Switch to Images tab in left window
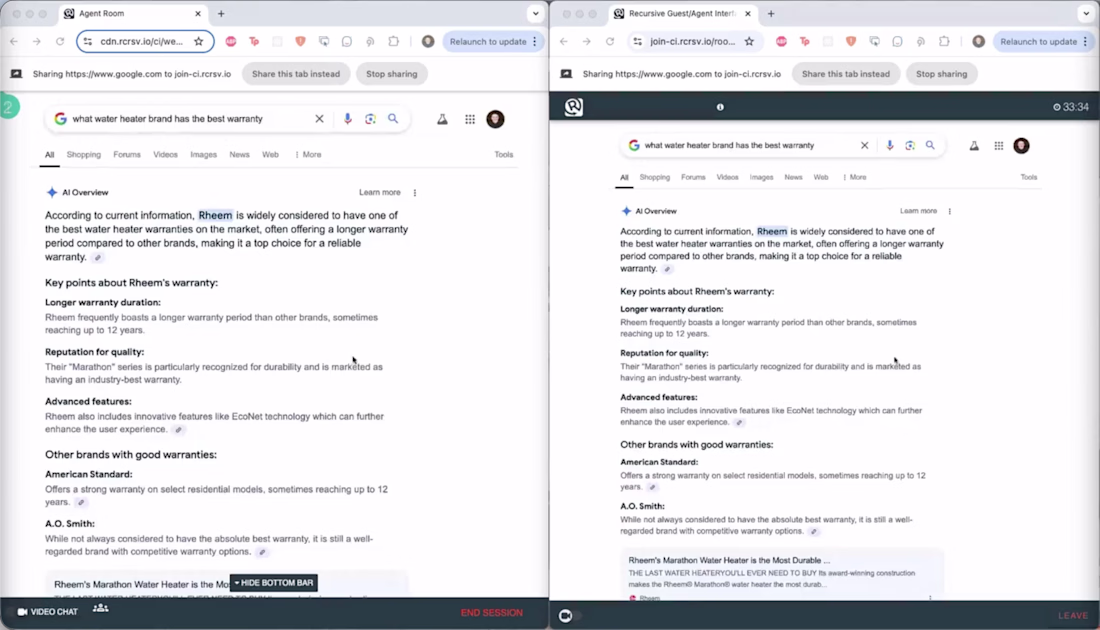 (x=203, y=154)
